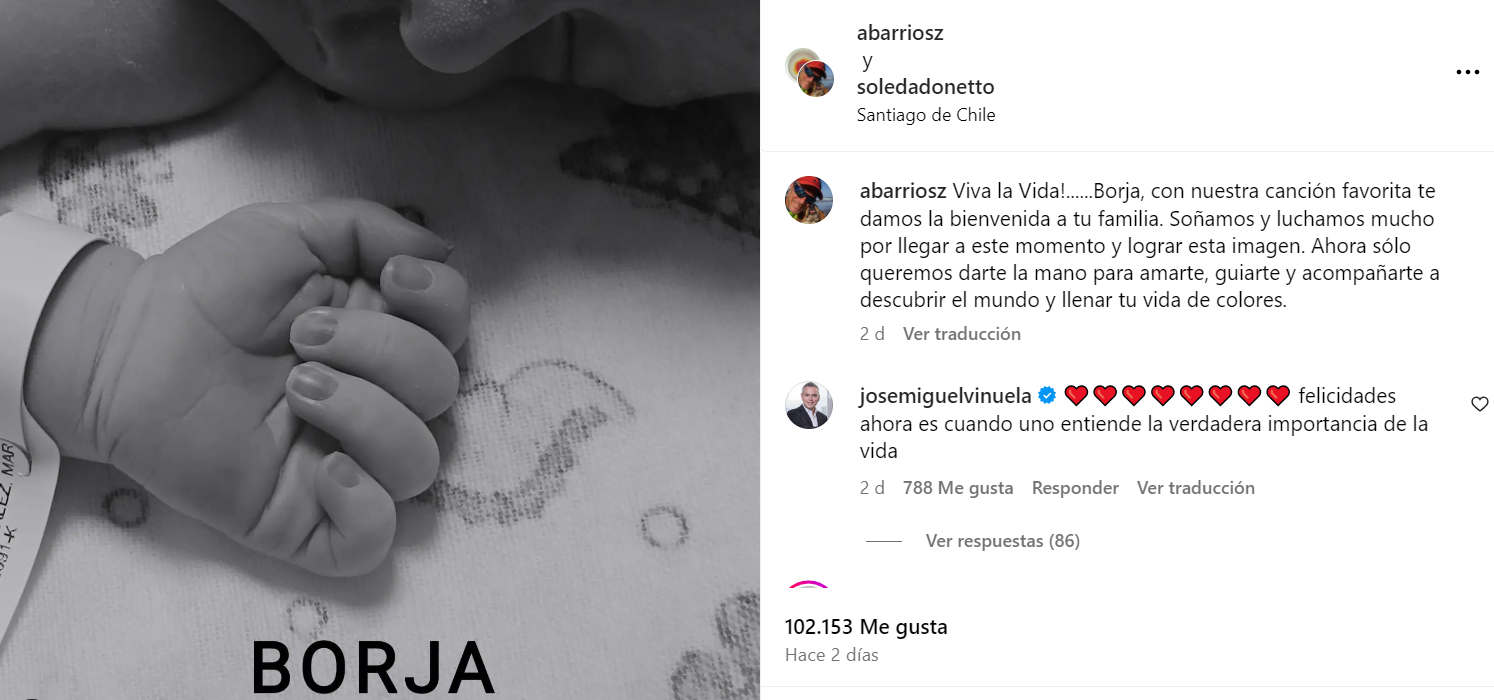This screenshot has width=1494, height=700.
Task: Click the stacked profile avatars in the post header
Action: click(810, 72)
